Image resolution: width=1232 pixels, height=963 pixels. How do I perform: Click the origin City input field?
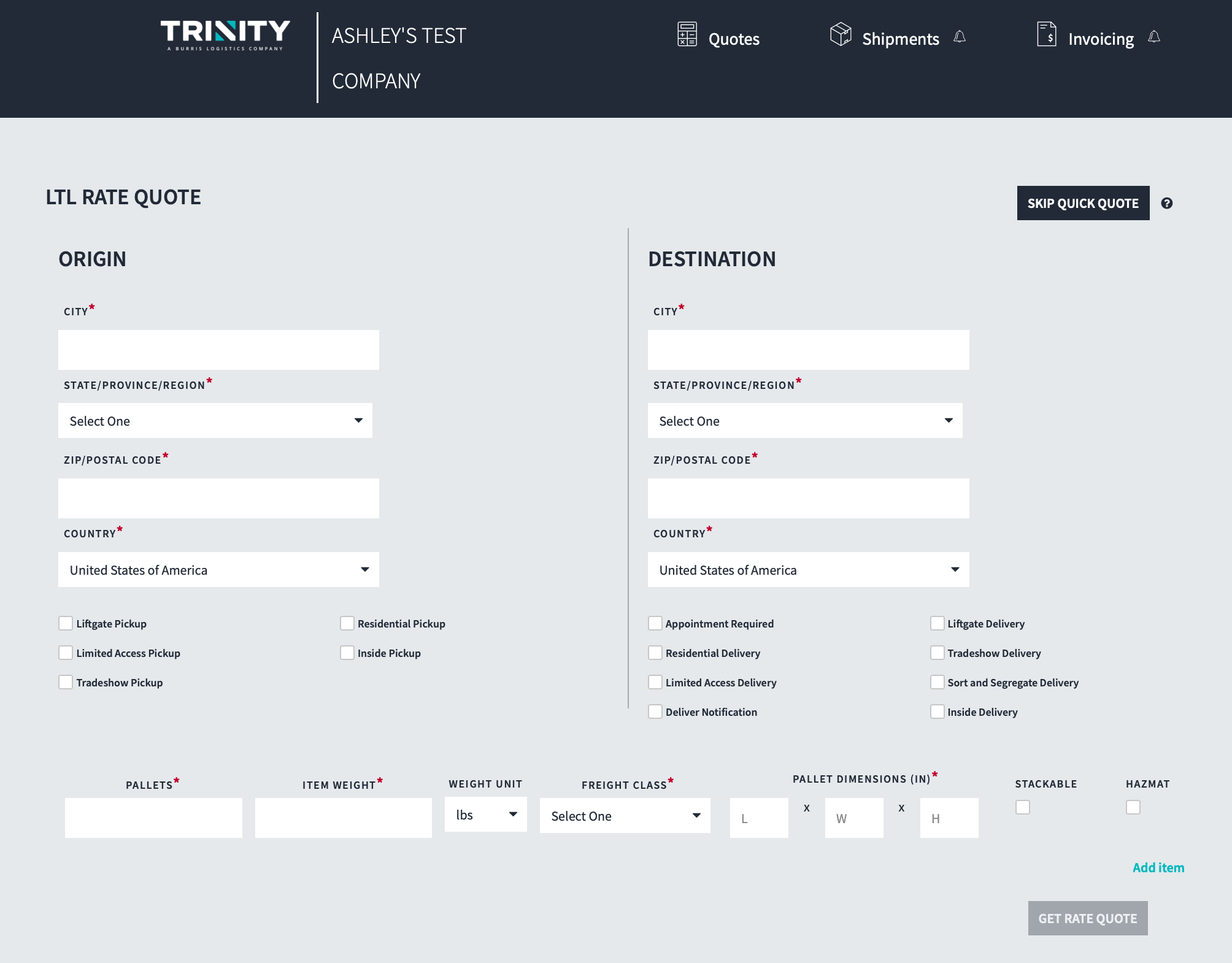218,350
